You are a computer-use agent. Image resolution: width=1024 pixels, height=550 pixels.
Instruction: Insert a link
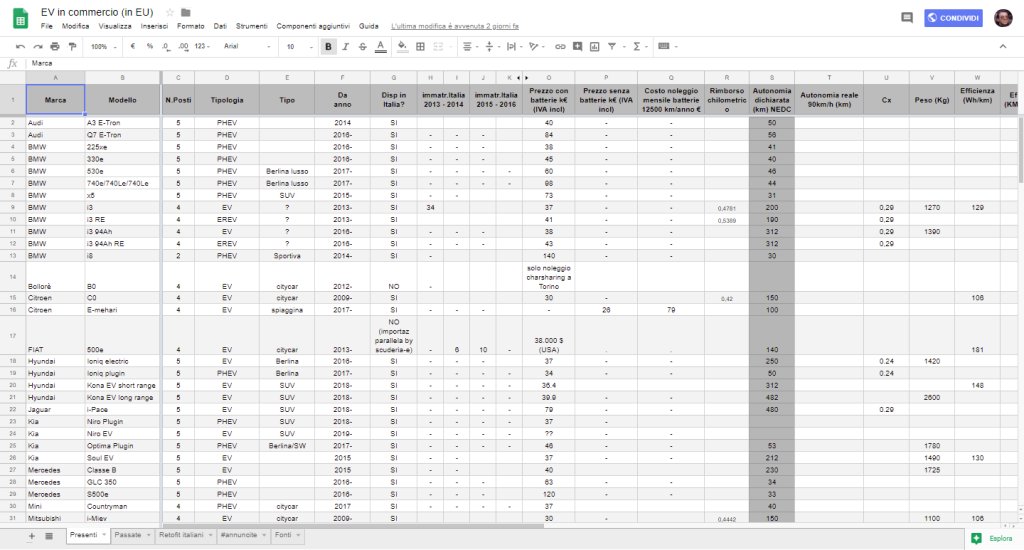coord(560,46)
